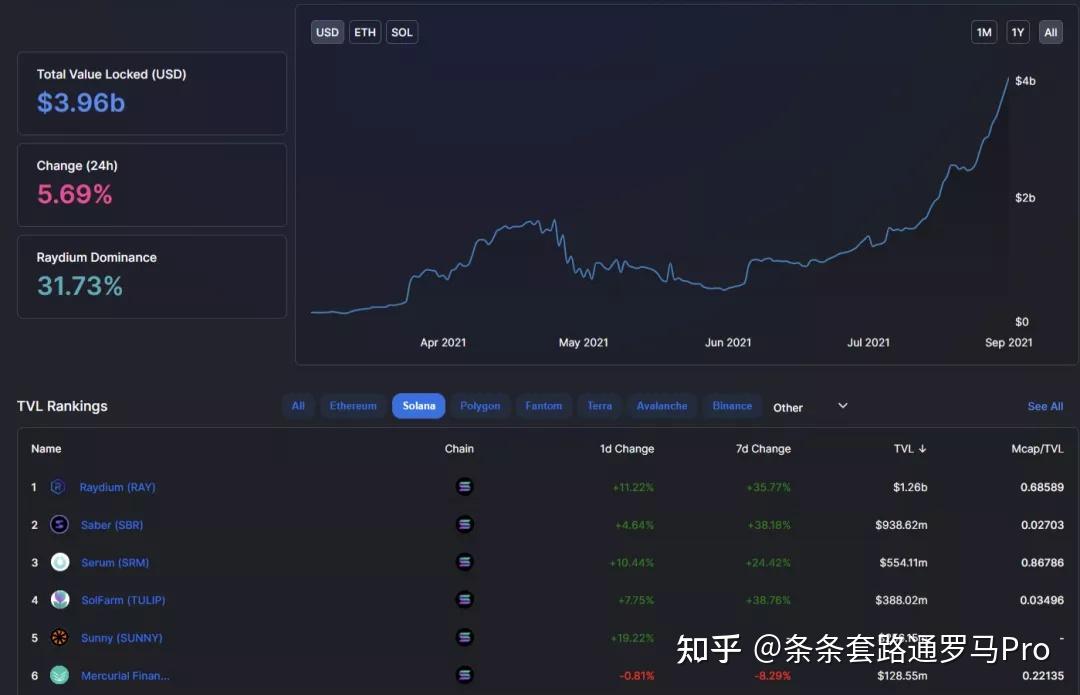Click Serum's Mcap/TVL value 0.86786
Screen dimensions: 1080x695
coord(1042,563)
